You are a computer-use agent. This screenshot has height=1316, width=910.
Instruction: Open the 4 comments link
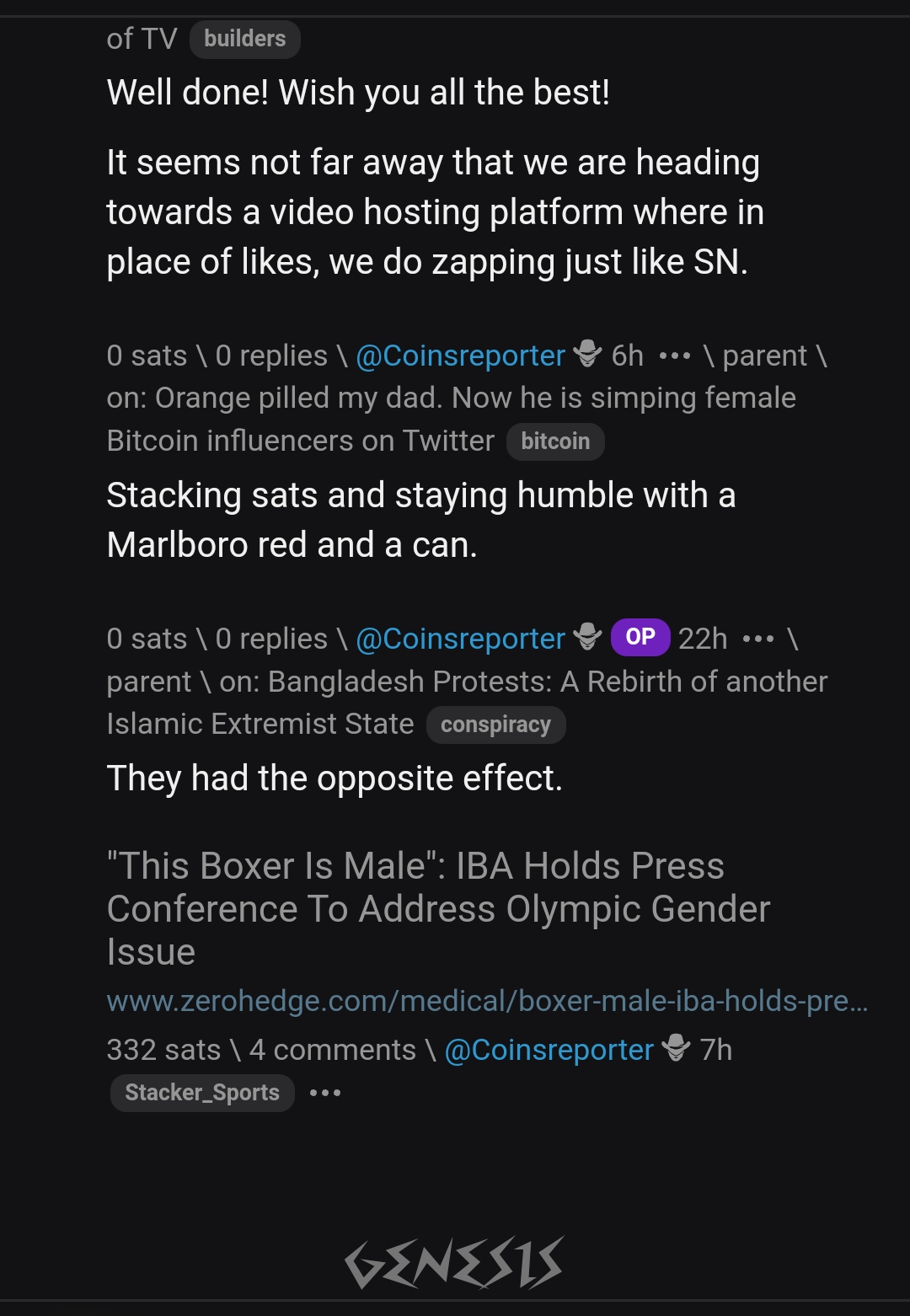333,1050
